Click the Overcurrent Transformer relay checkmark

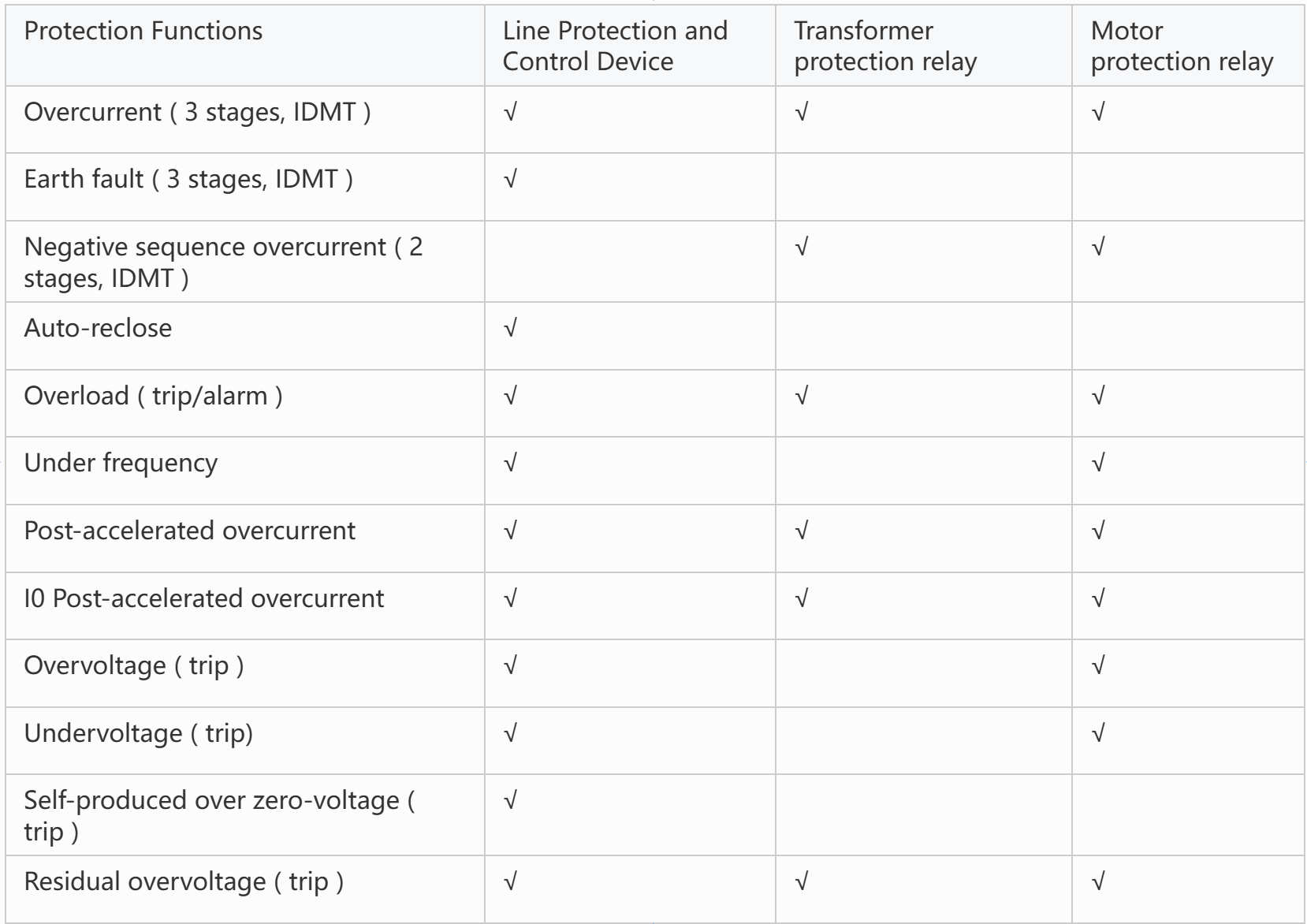point(802,112)
